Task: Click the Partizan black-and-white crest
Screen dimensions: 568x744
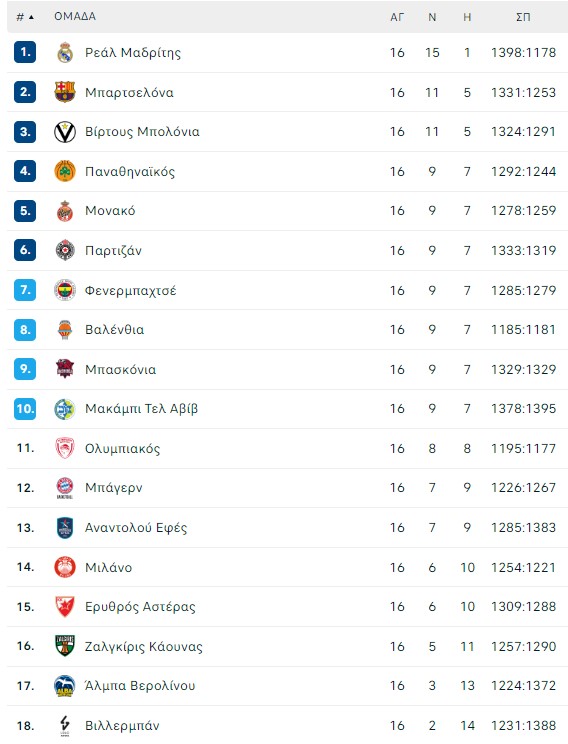Action: 65,251
